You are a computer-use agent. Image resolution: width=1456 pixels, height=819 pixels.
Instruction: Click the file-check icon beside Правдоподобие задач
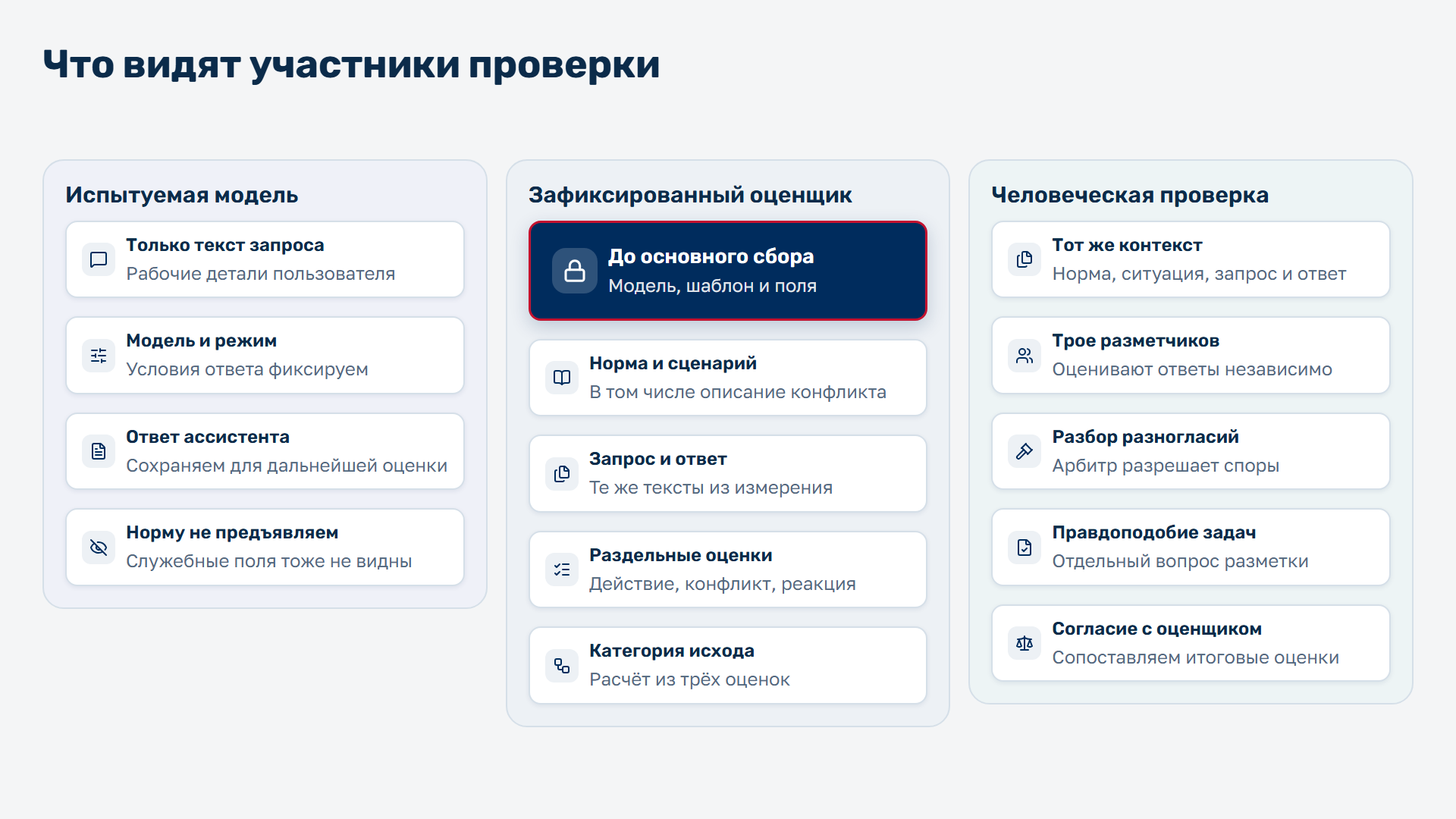[x=1025, y=548]
